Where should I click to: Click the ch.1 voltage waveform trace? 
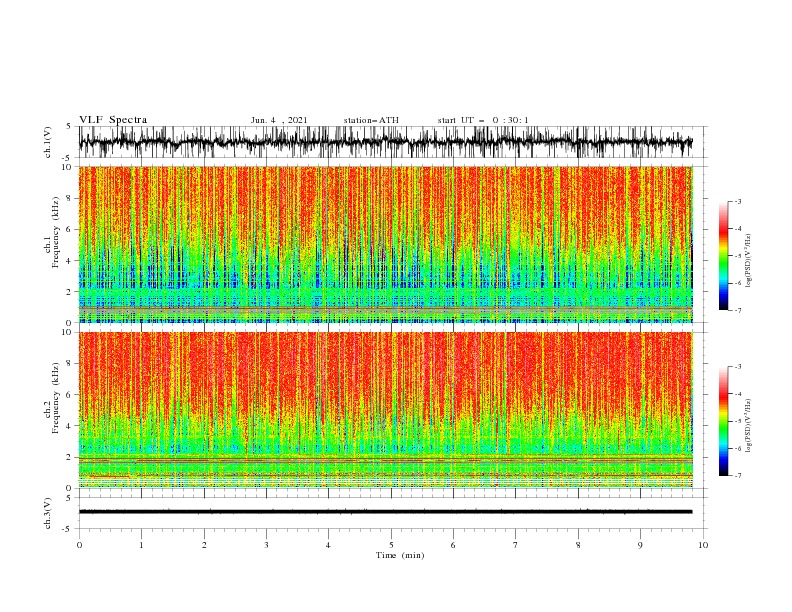tap(385, 142)
